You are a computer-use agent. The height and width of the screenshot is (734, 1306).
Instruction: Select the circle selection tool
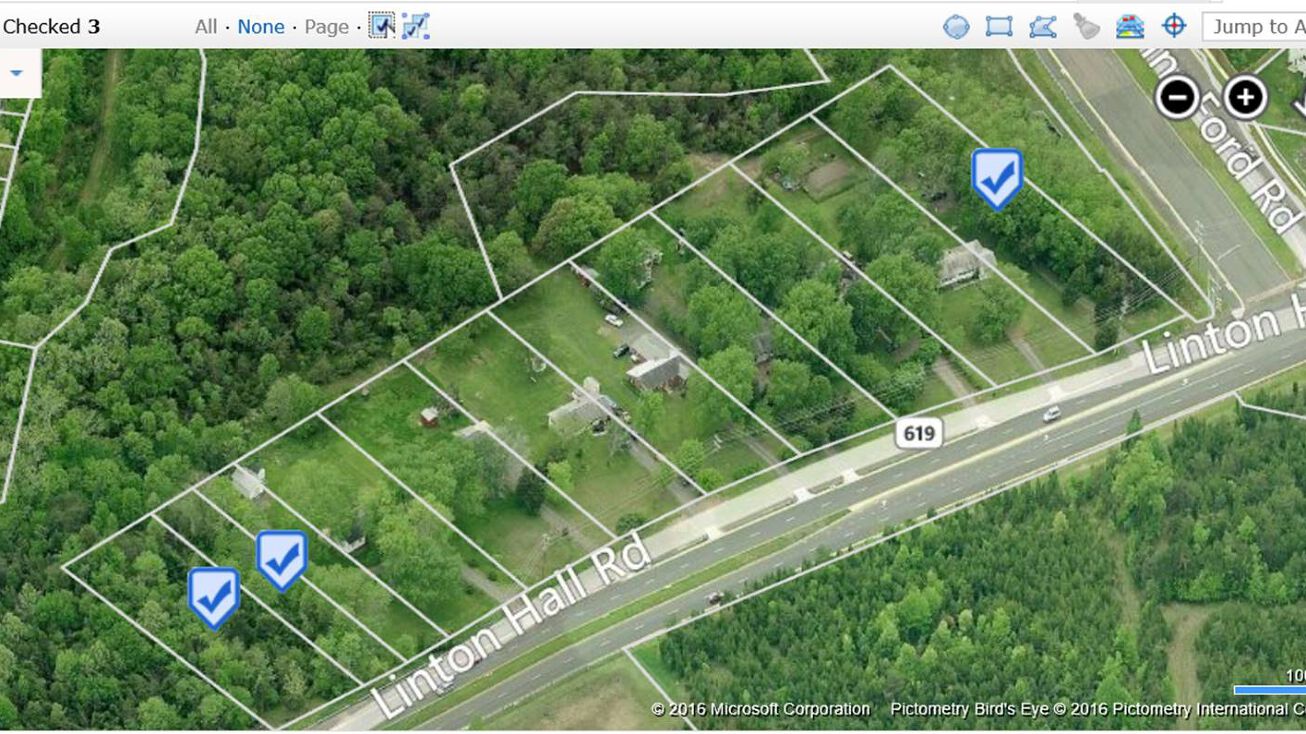956,27
